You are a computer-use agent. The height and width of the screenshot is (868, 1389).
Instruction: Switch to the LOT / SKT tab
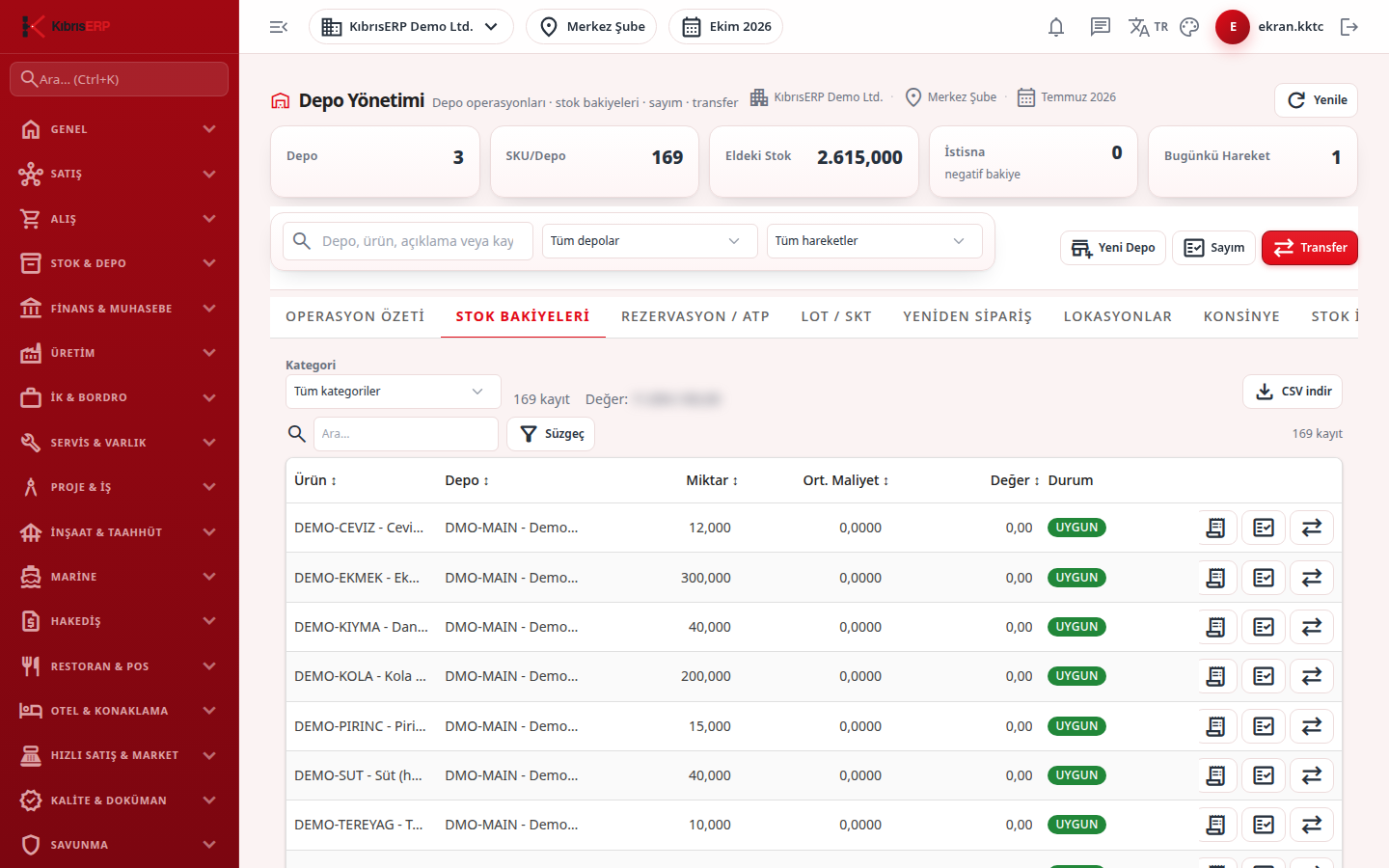point(836,316)
